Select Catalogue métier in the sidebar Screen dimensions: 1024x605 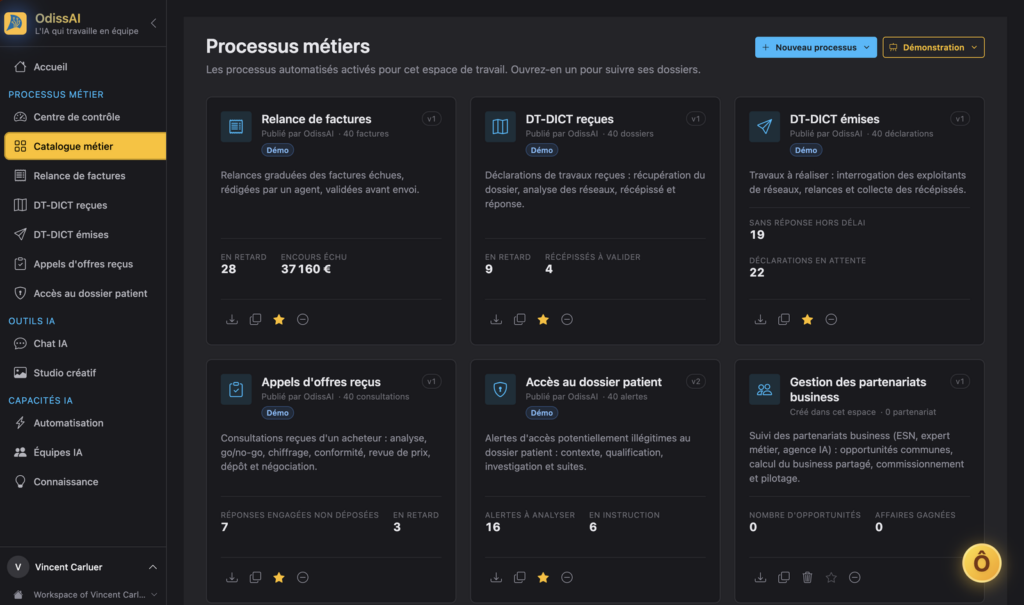(x=85, y=146)
